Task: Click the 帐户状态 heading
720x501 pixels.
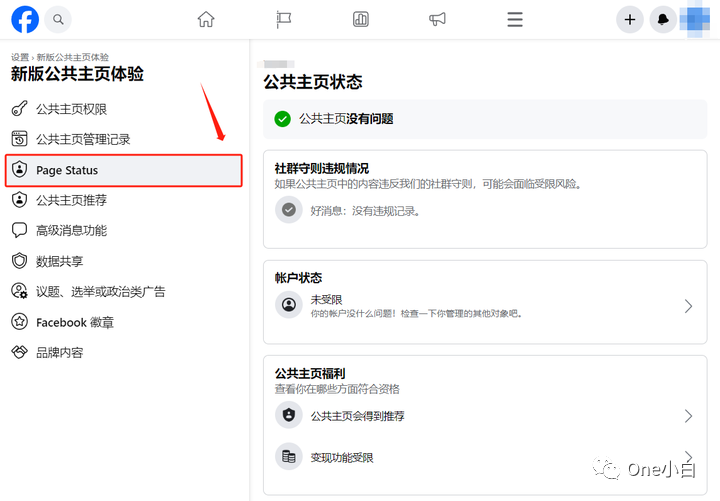Action: 298,278
